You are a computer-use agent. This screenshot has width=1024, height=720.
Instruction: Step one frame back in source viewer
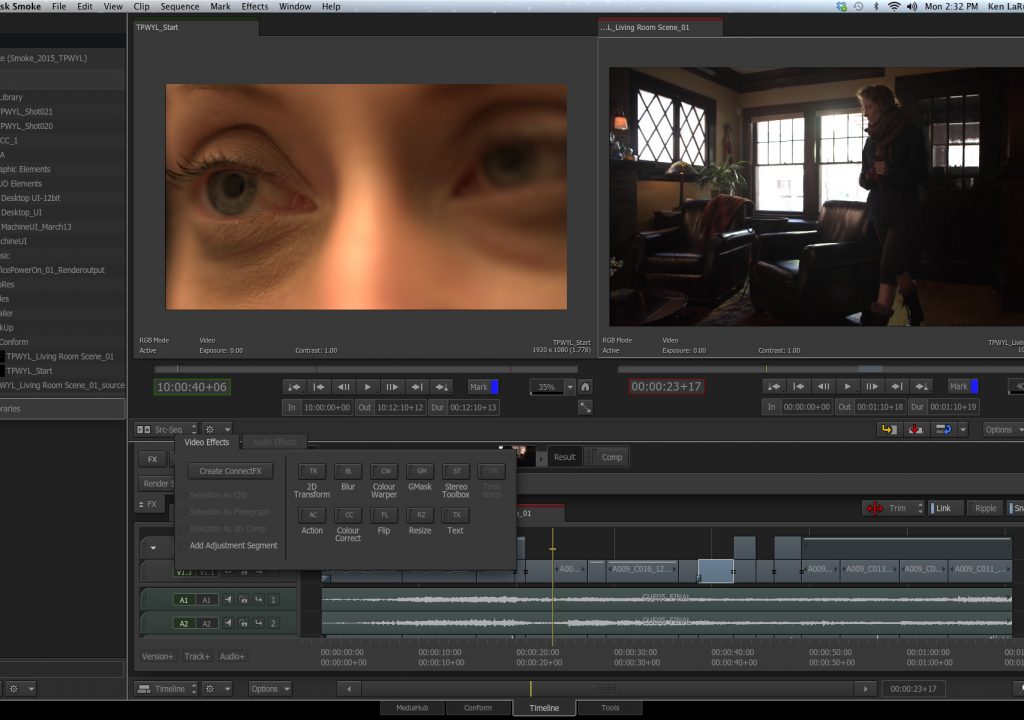point(343,387)
